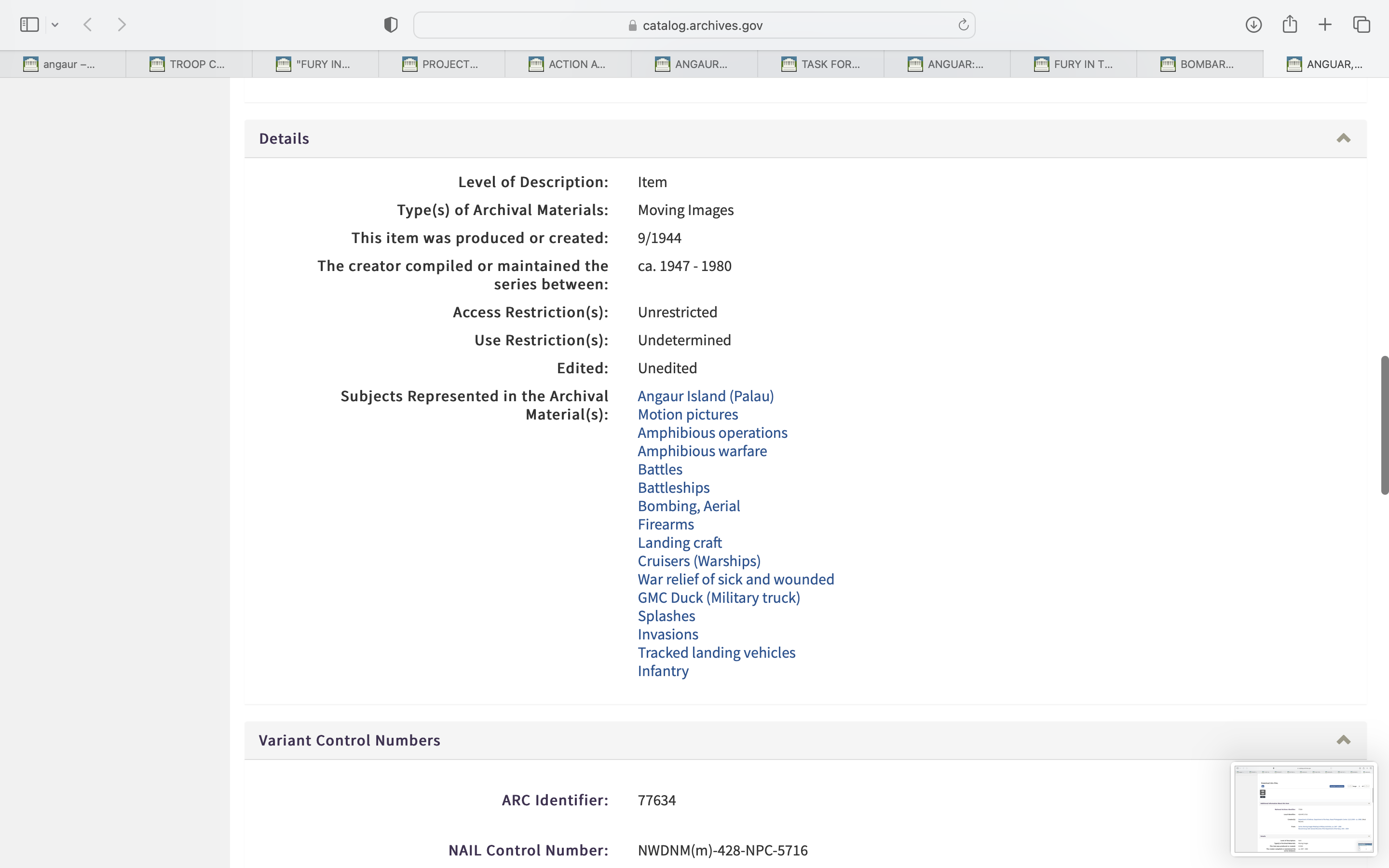
Task: Switch to the TROOP C... tab
Action: (x=189, y=64)
